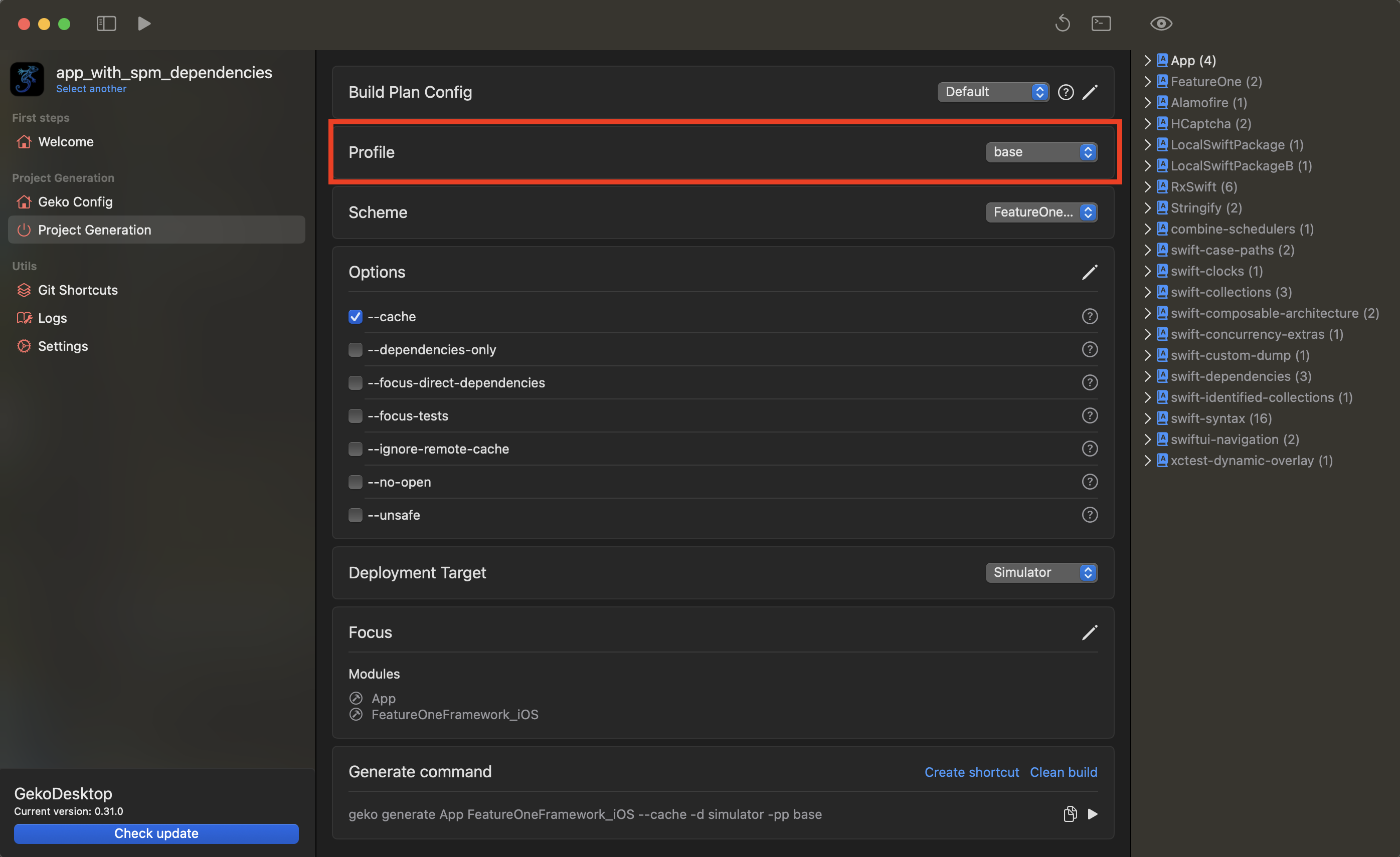Click the reload arrow icon in the toolbar

[1063, 23]
